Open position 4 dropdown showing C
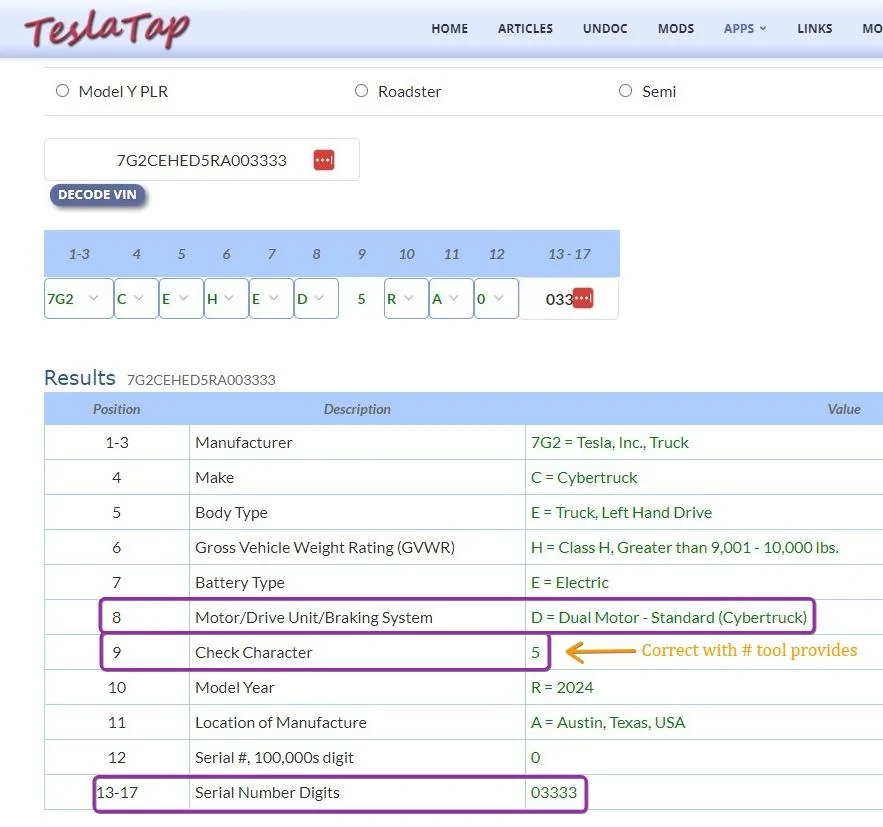883x827 pixels. click(136, 298)
